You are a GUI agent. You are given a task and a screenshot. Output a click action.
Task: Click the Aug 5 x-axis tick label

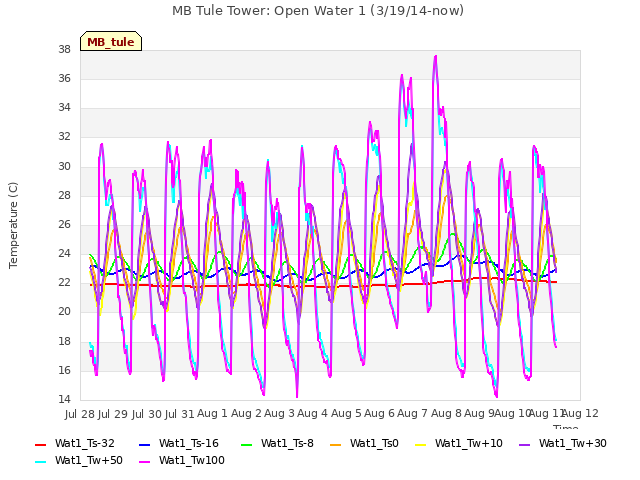[346, 413]
